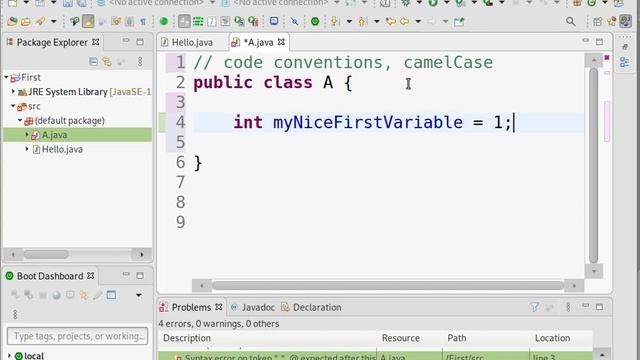Collapse the src folder node
Viewport: 640px width, 360px height.
tap(13, 106)
